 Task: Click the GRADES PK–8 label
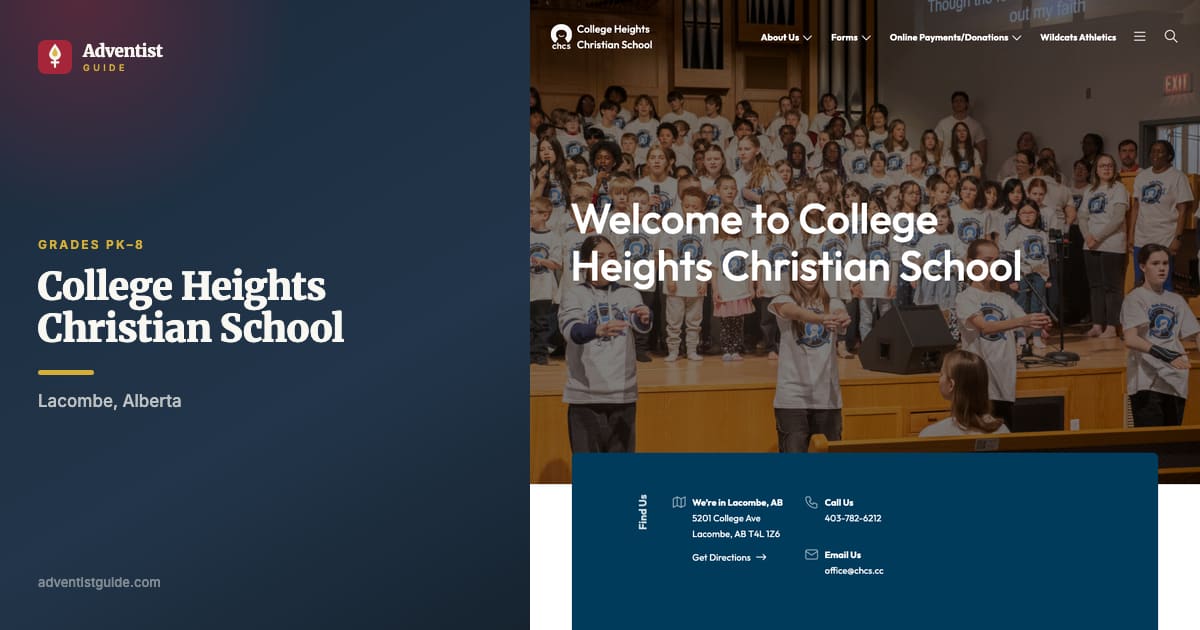click(x=91, y=244)
